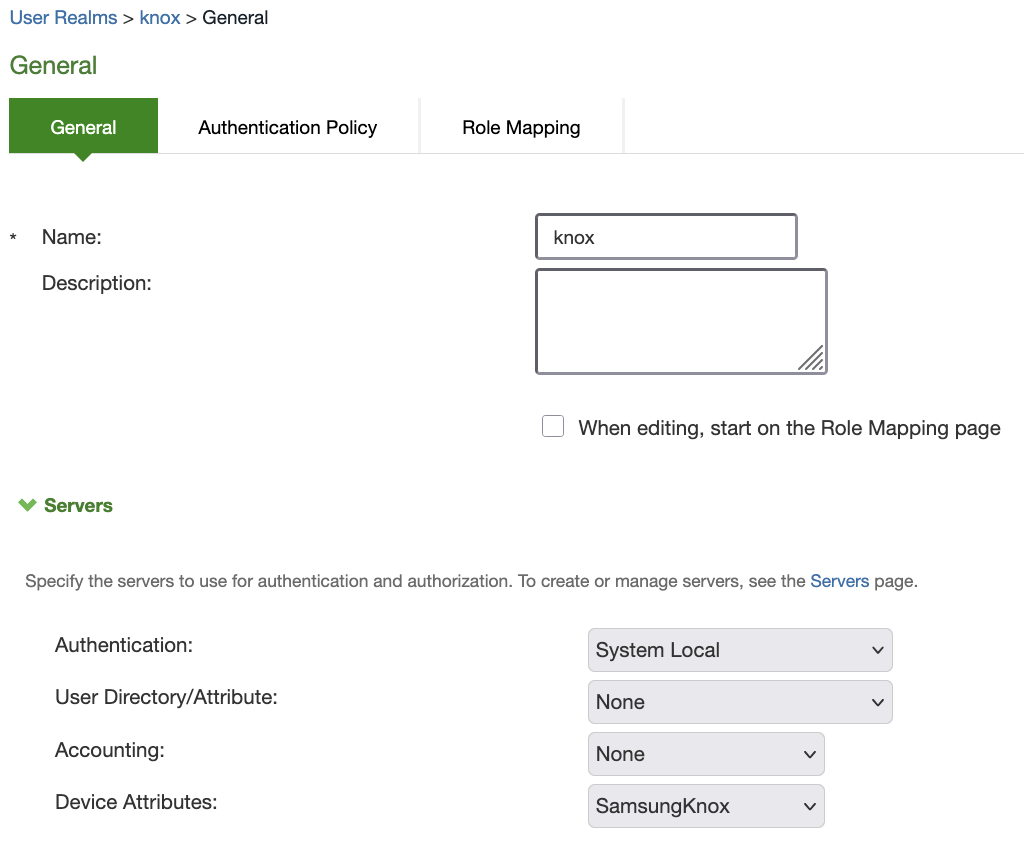Switch to the Authentication Policy tab
Screen dimensions: 1024x844
click(x=287, y=127)
